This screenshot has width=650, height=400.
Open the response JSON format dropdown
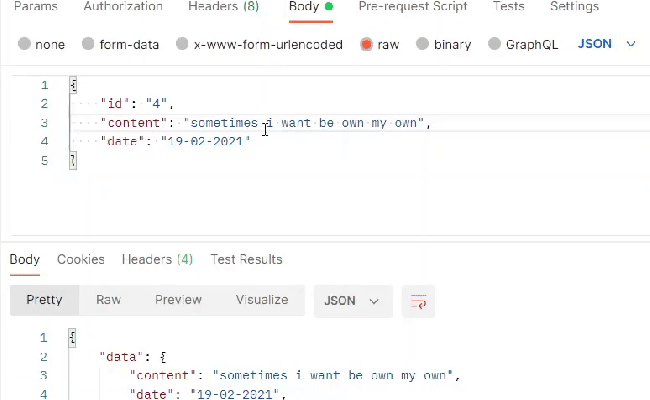click(x=353, y=301)
